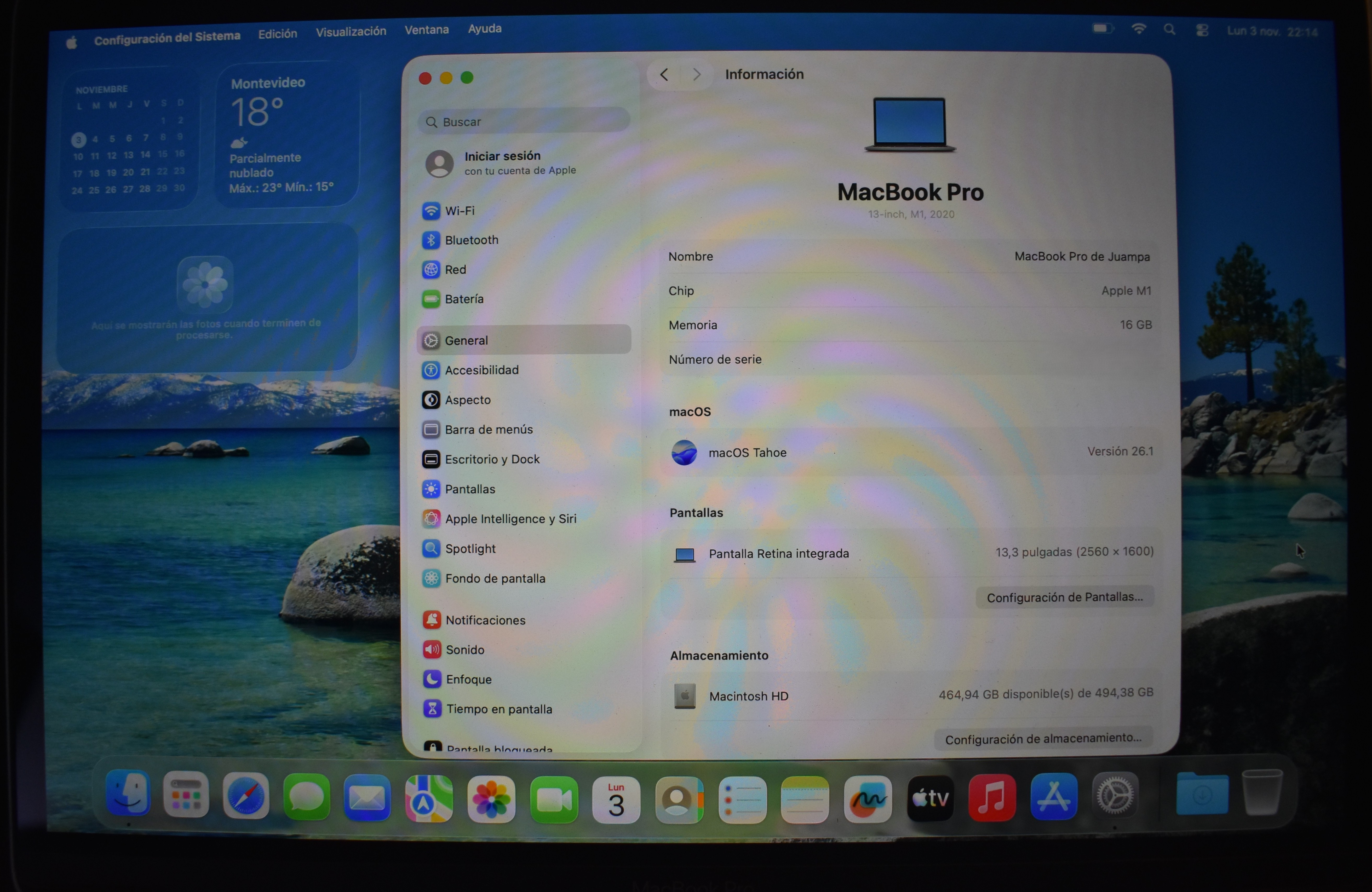This screenshot has width=1372, height=892.
Task: Click the macOS Tahoe row
Action: pos(911,452)
